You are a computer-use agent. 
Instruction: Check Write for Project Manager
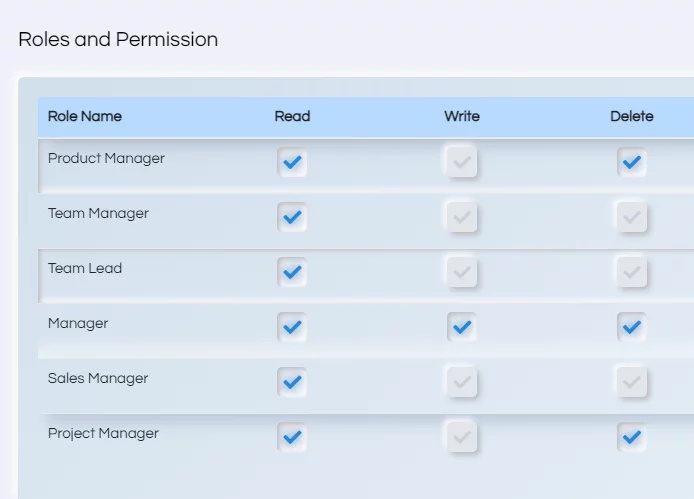pyautogui.click(x=462, y=437)
